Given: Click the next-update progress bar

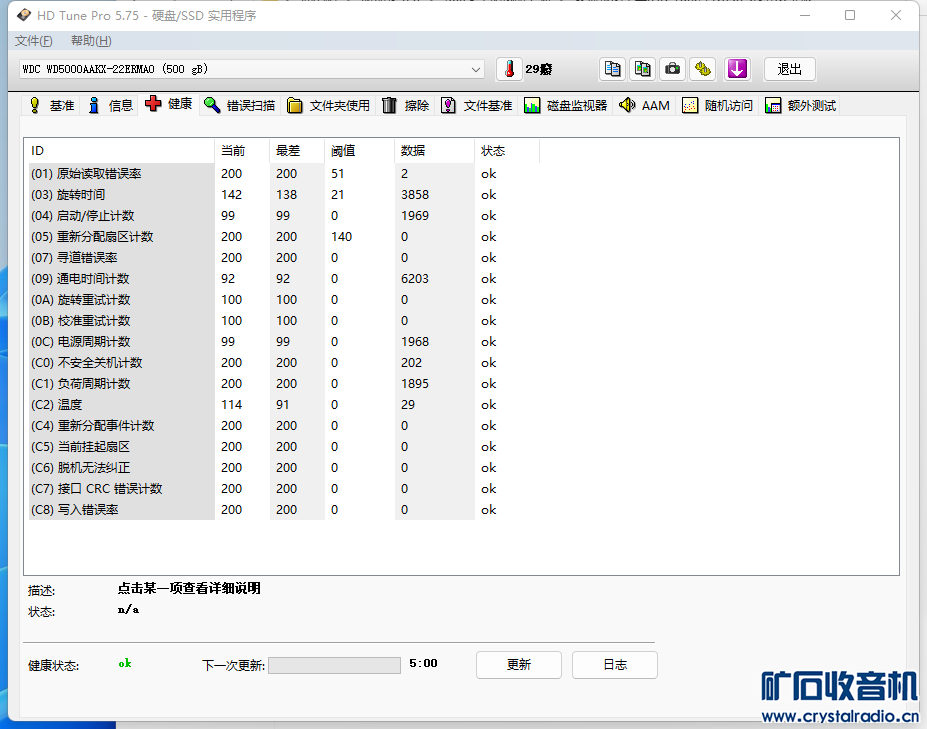Looking at the screenshot, I should tap(335, 665).
